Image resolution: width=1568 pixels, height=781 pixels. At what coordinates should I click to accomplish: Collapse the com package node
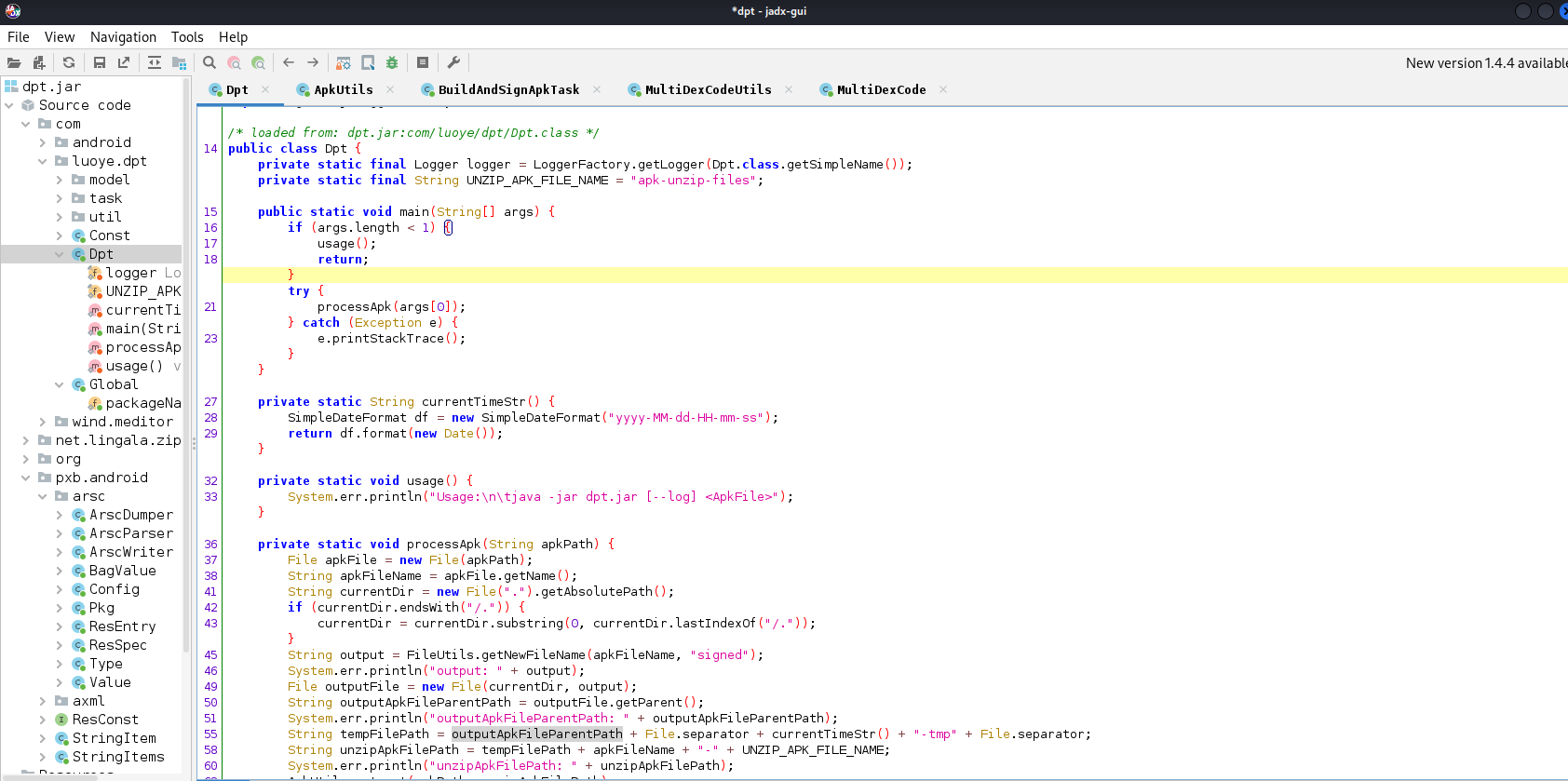click(26, 124)
